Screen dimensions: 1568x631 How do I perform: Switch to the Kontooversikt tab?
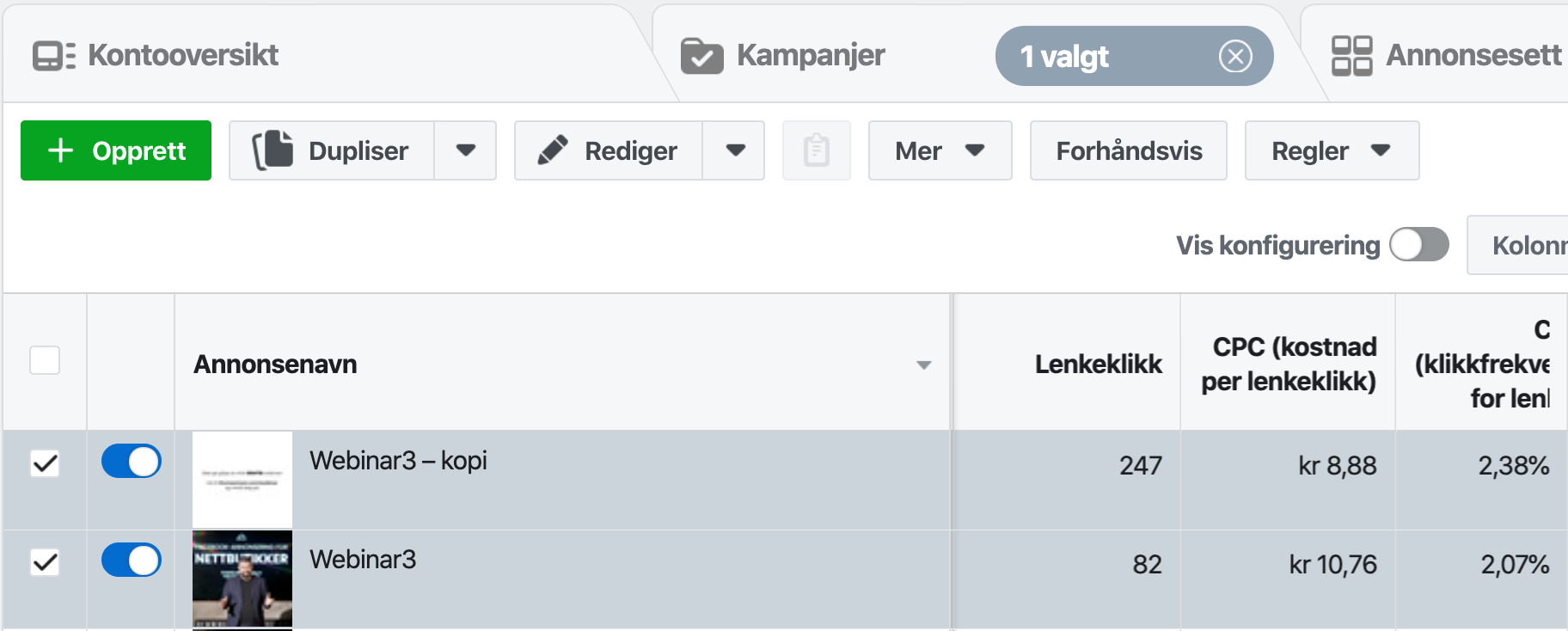182,56
